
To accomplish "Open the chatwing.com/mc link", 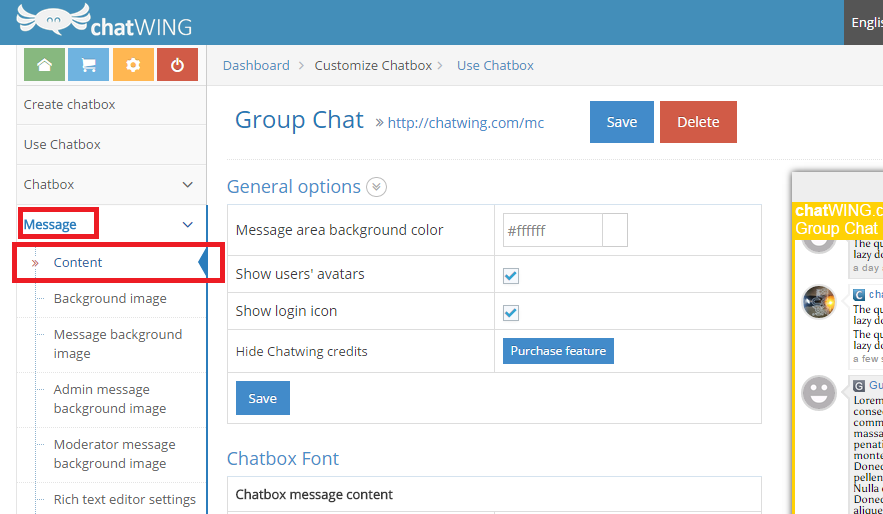I will click(465, 123).
